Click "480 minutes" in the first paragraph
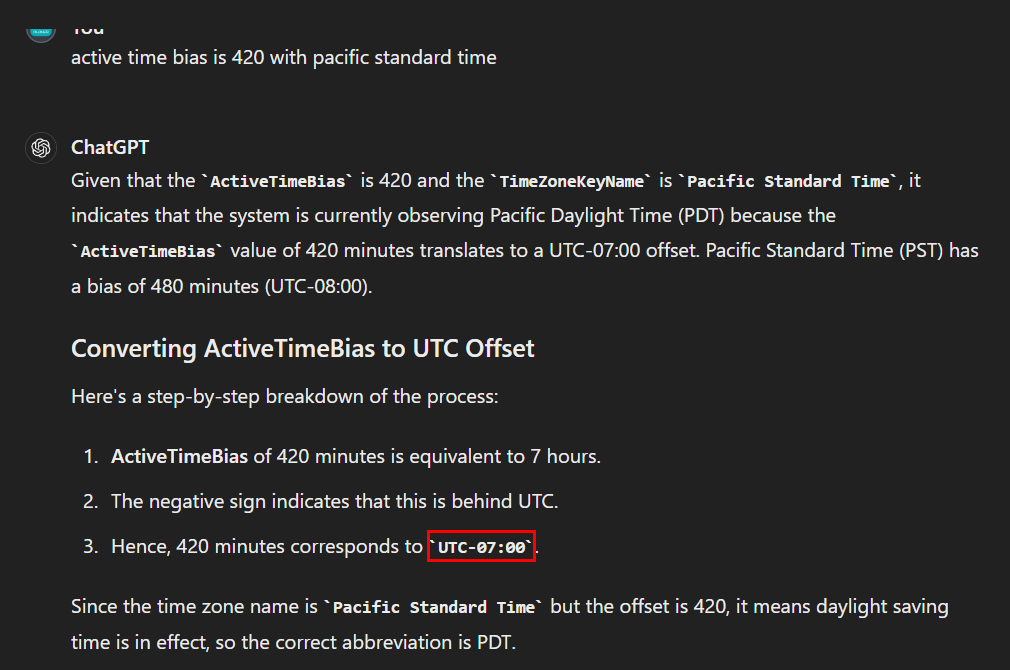Image resolution: width=1010 pixels, height=670 pixels. (196, 285)
